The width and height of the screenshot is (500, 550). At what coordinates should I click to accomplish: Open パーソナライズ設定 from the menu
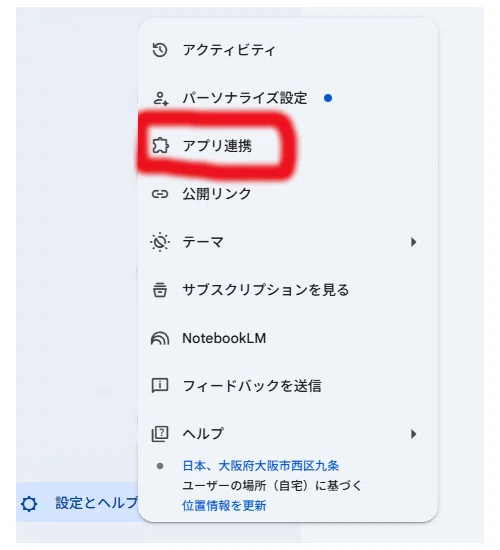pos(288,98)
